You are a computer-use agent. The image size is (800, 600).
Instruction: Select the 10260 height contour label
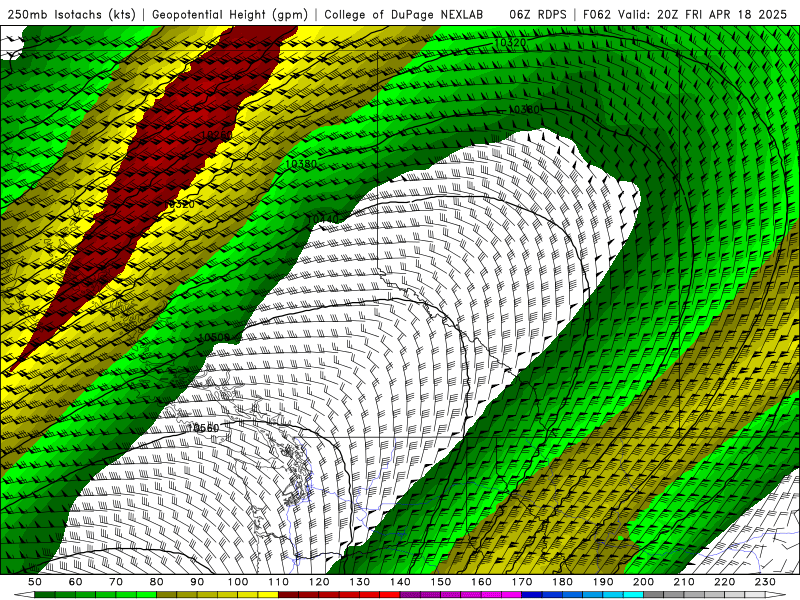(x=216, y=135)
